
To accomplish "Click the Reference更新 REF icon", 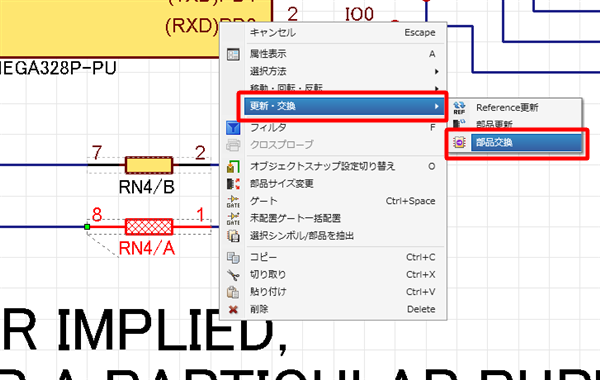I will pos(459,108).
